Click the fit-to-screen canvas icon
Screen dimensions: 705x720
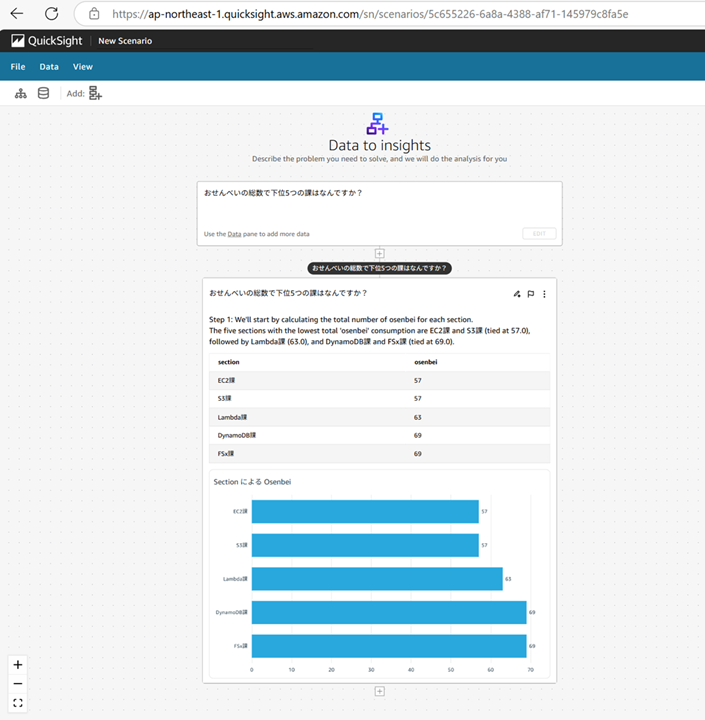(18, 703)
